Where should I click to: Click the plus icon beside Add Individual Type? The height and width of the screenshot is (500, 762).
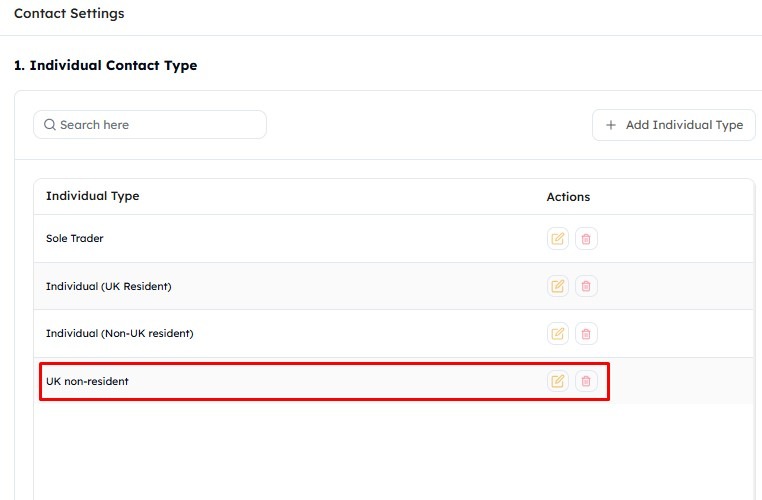(611, 125)
